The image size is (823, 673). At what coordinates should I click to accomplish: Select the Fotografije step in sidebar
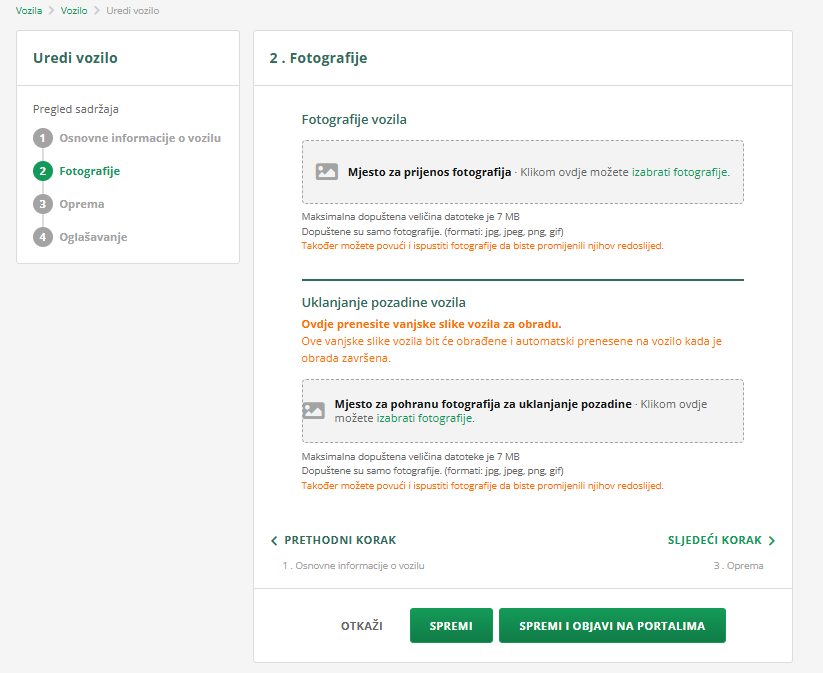point(89,171)
